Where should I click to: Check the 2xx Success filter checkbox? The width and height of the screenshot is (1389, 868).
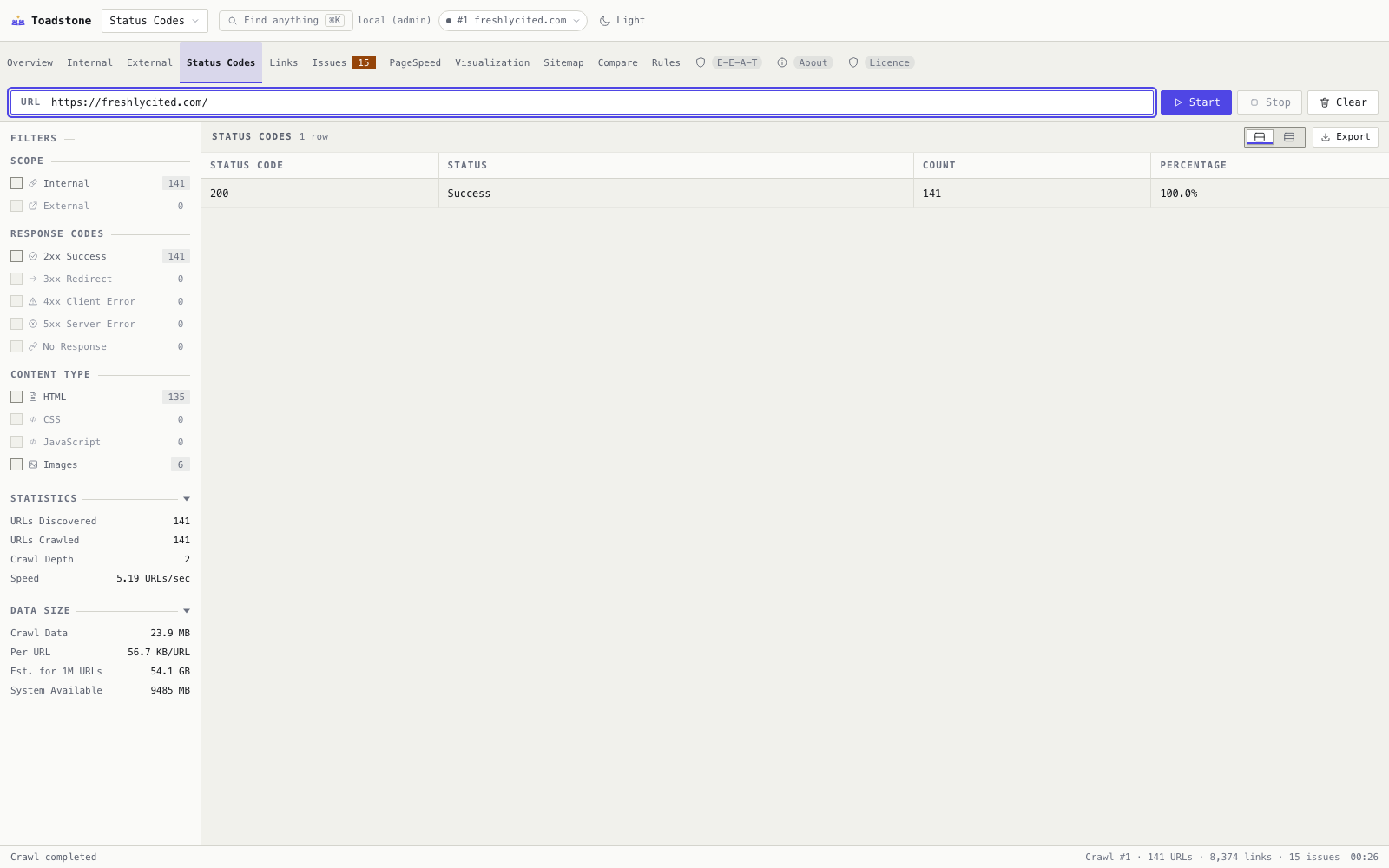pos(16,256)
